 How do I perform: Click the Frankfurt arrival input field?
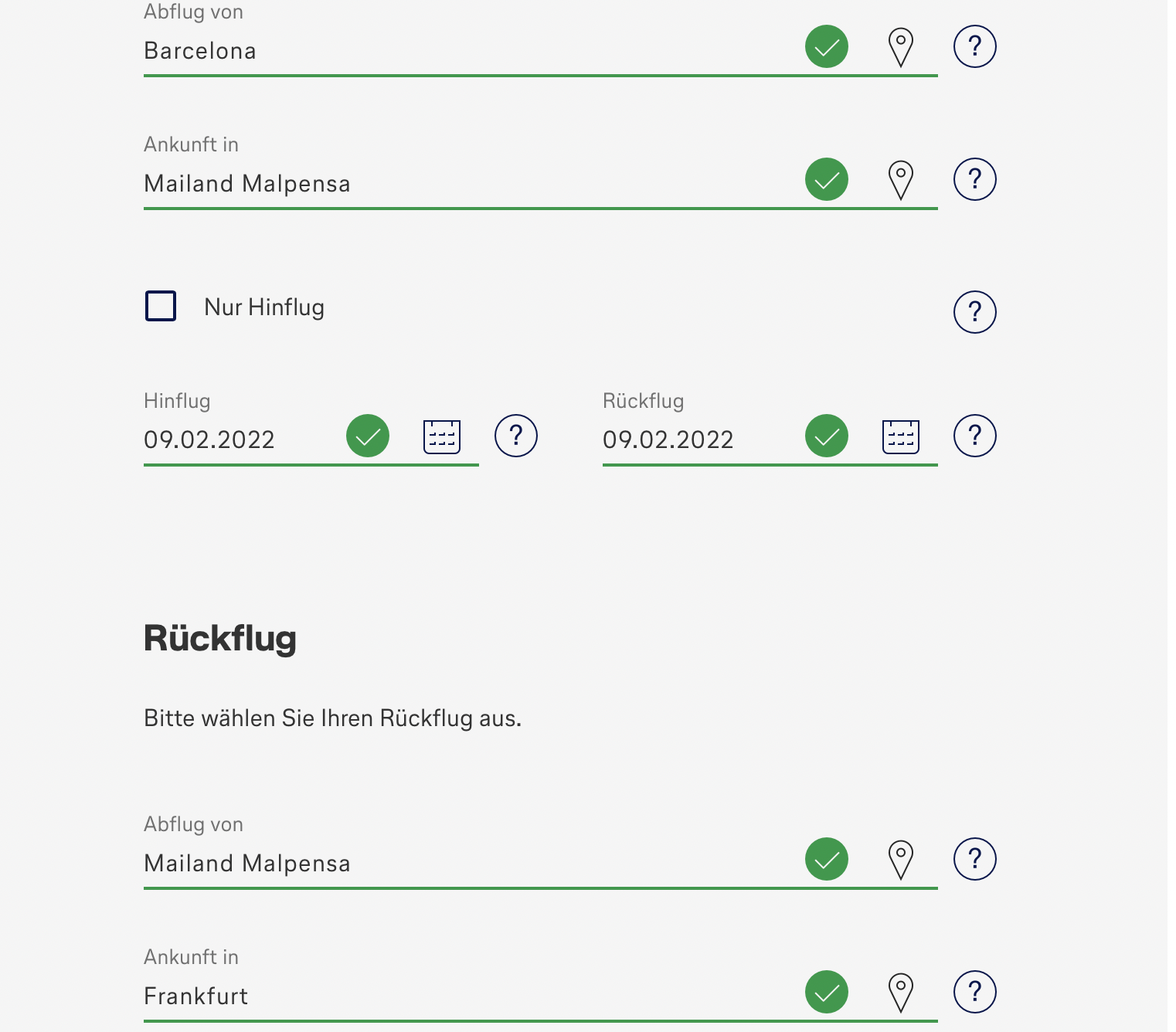(464, 996)
